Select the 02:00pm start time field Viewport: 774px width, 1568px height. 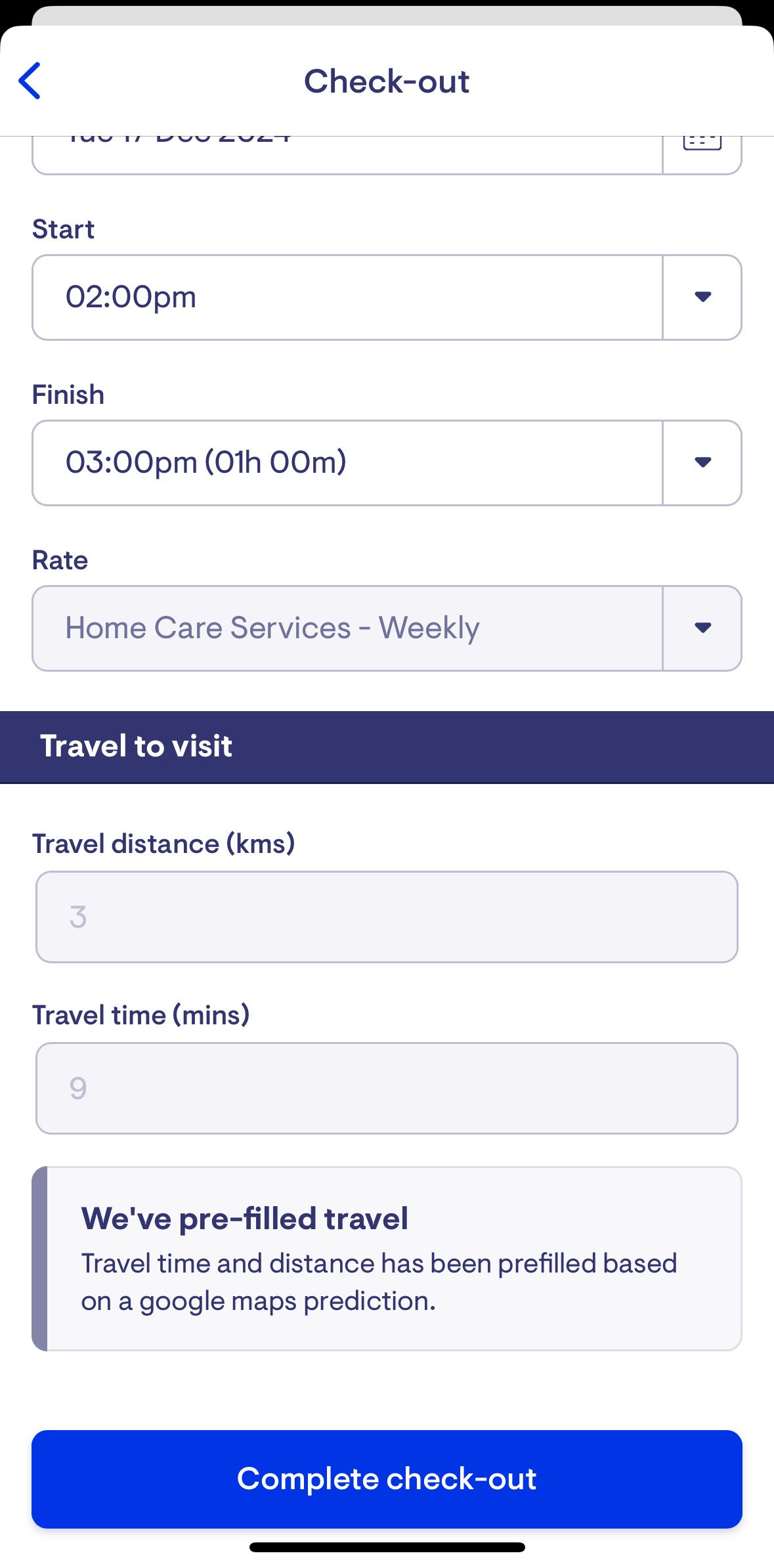[347, 297]
